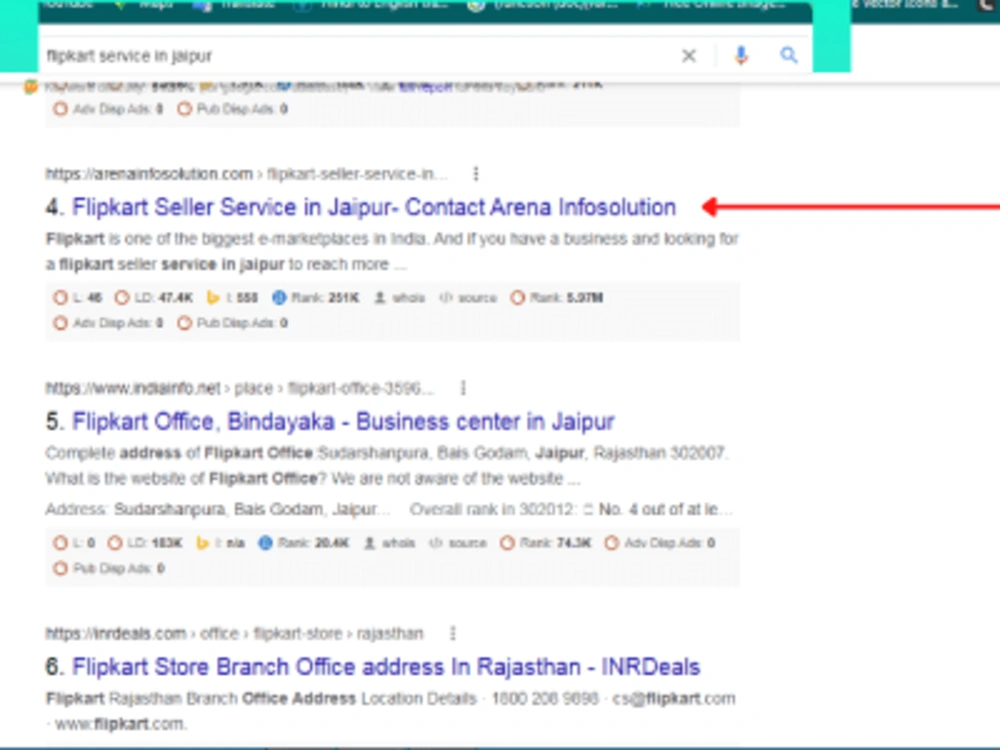Click the 'LD: 47.4K' metric in result 4
The height and width of the screenshot is (750, 1000).
(x=154, y=298)
